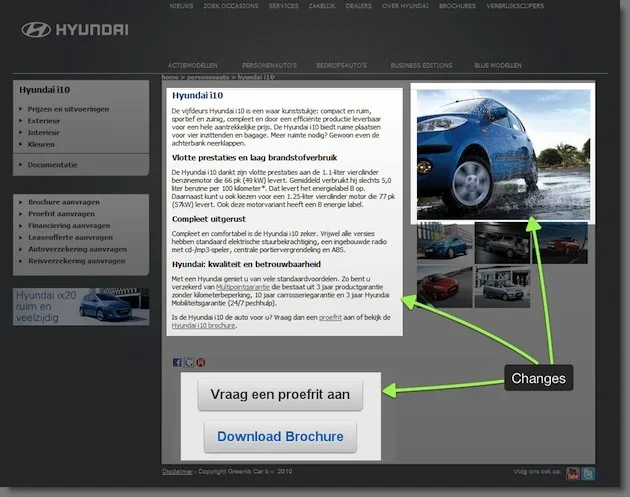Click 'home' in the breadcrumb trail
630x497 pixels.
tap(170, 77)
